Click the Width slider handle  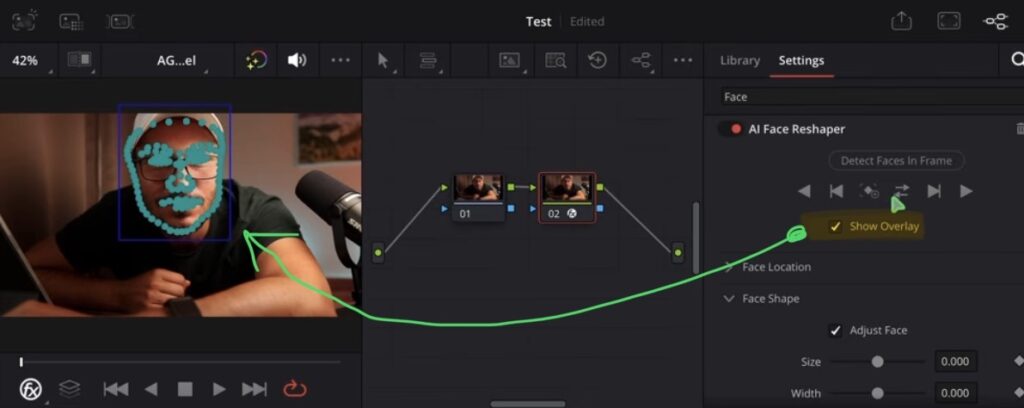tap(878, 393)
